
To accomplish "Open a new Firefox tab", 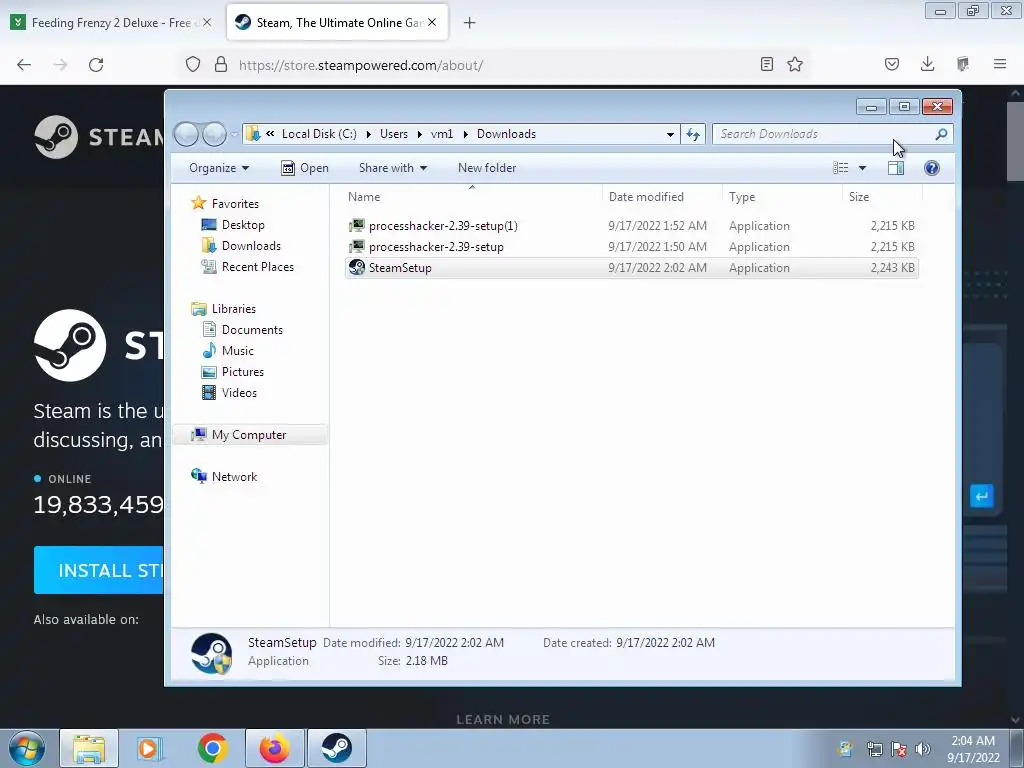I will click(470, 24).
